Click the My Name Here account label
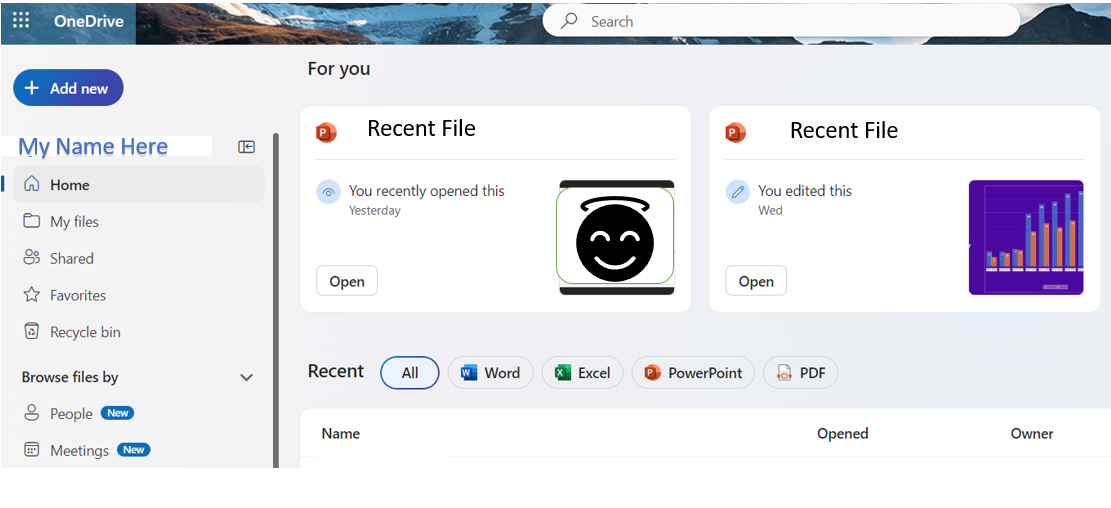Image resolution: width=1111 pixels, height=508 pixels. (93, 147)
